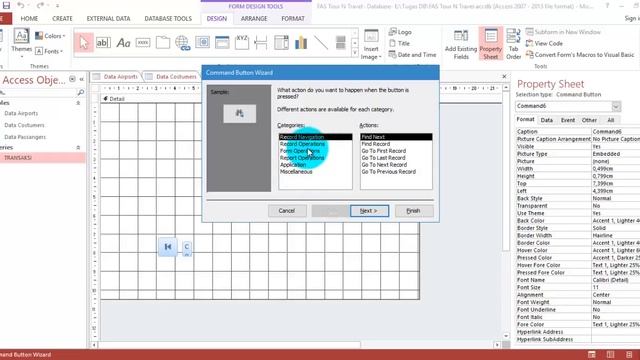The height and width of the screenshot is (360, 640).
Task: Open the Data Airports document tab
Action: tap(116, 76)
